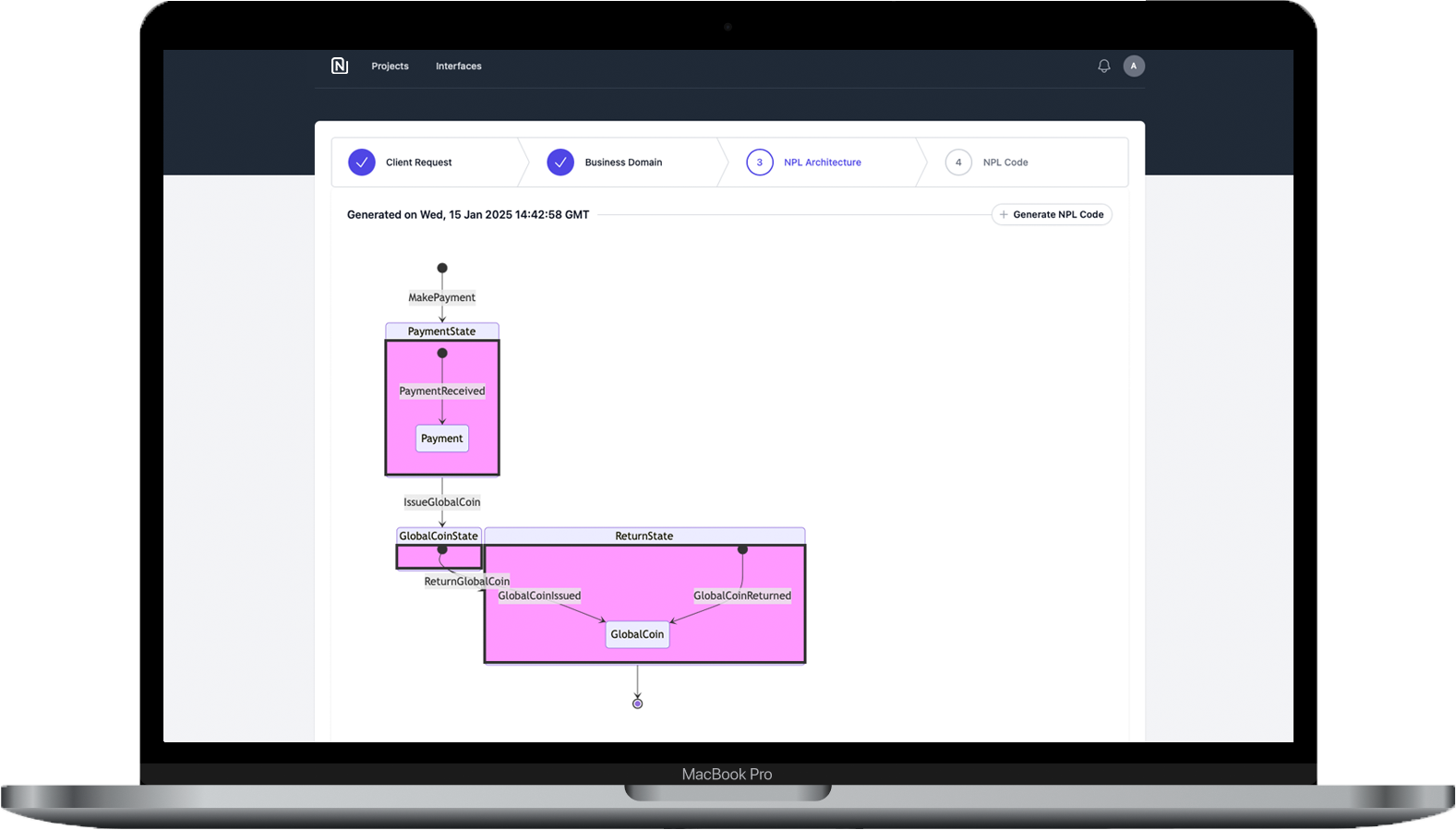The width and height of the screenshot is (1456, 830).
Task: Select the PaymentState header
Action: pyautogui.click(x=442, y=331)
